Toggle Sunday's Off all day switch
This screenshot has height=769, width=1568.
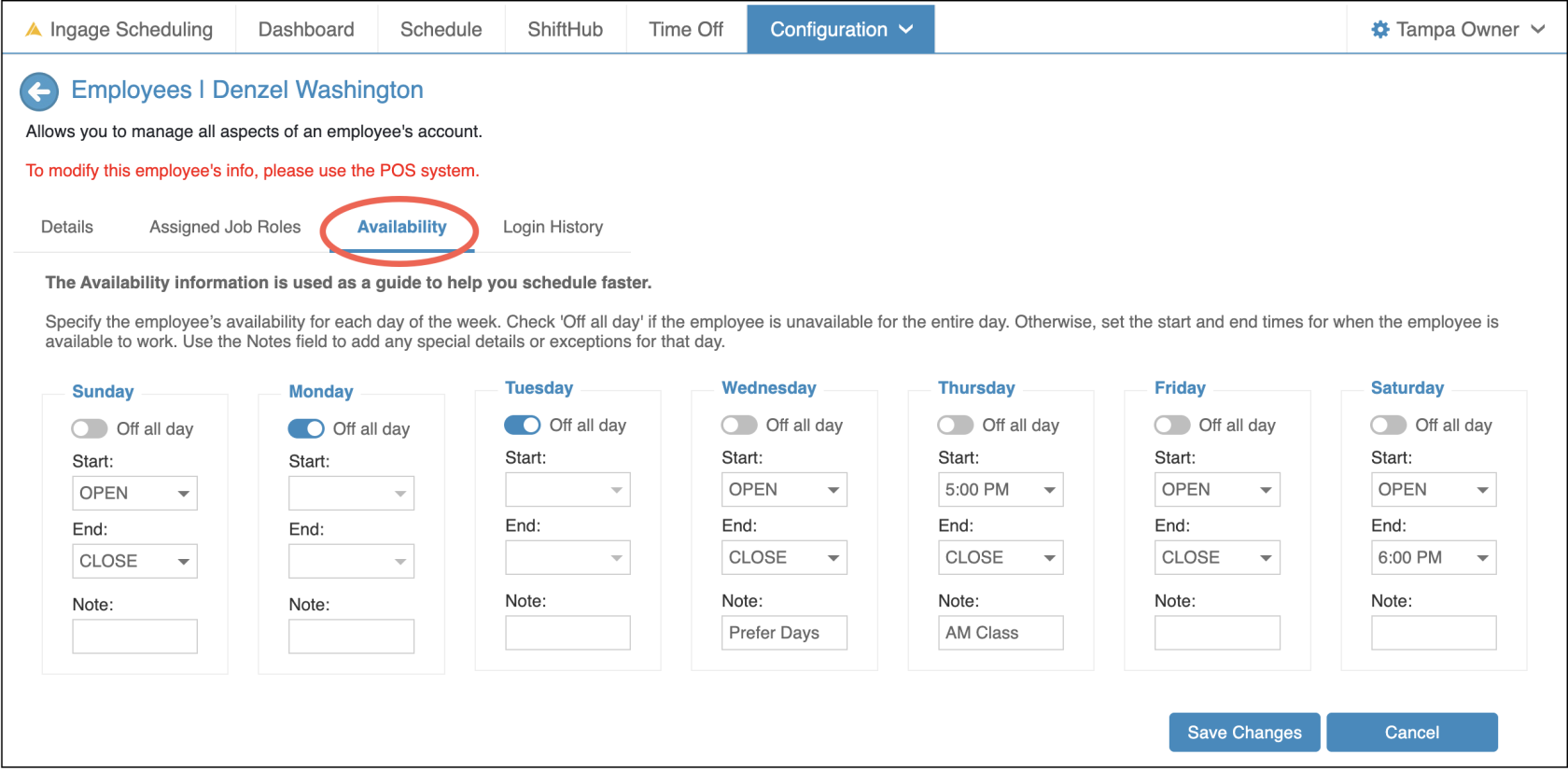coord(90,428)
